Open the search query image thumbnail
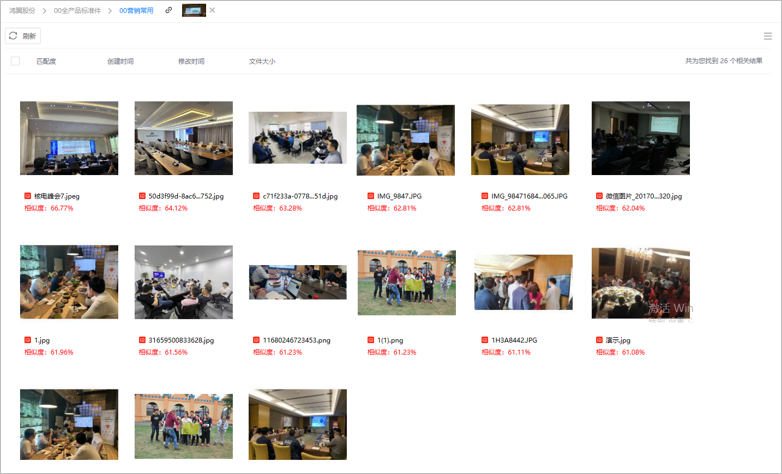Screen dimensions: 782x474 click(x=194, y=10)
